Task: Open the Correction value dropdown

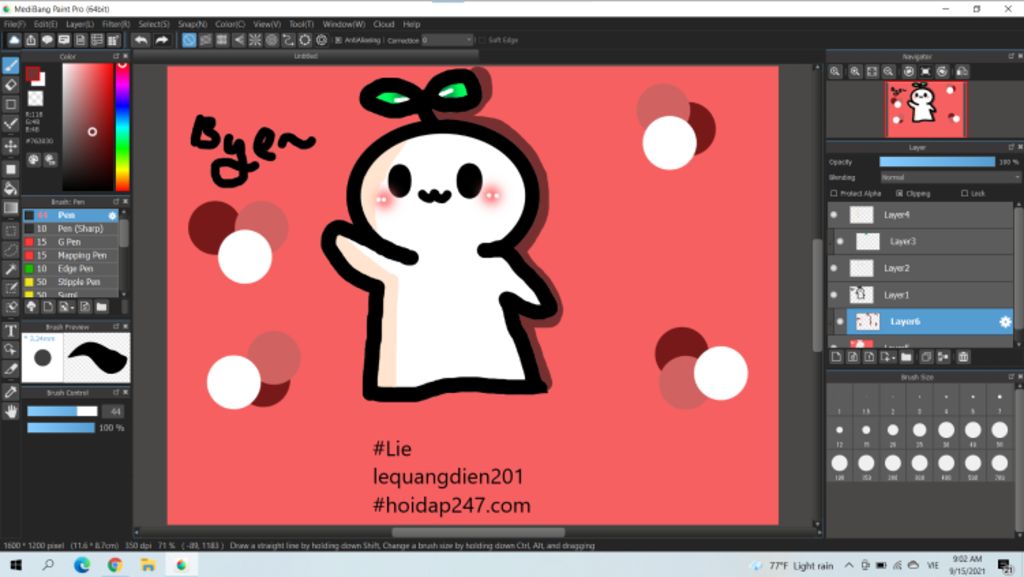Action: click(447, 40)
